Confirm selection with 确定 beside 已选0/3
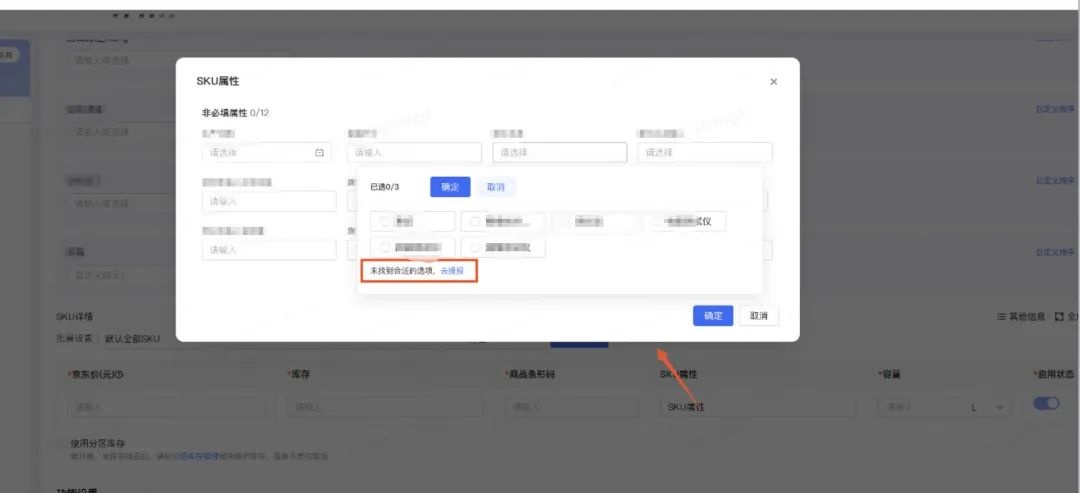 pos(450,187)
